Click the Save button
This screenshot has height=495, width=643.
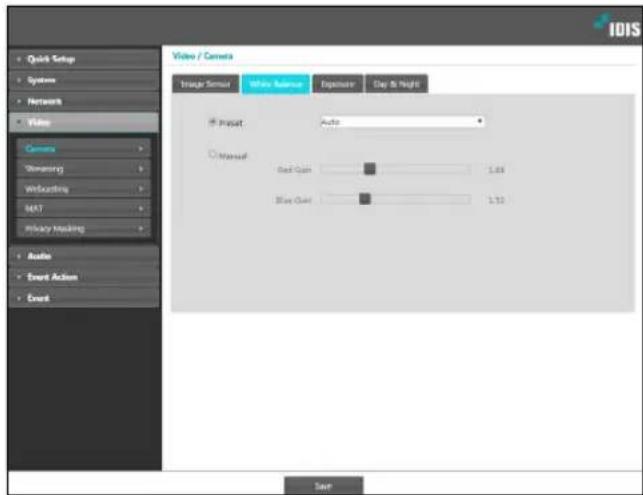tap(324, 486)
